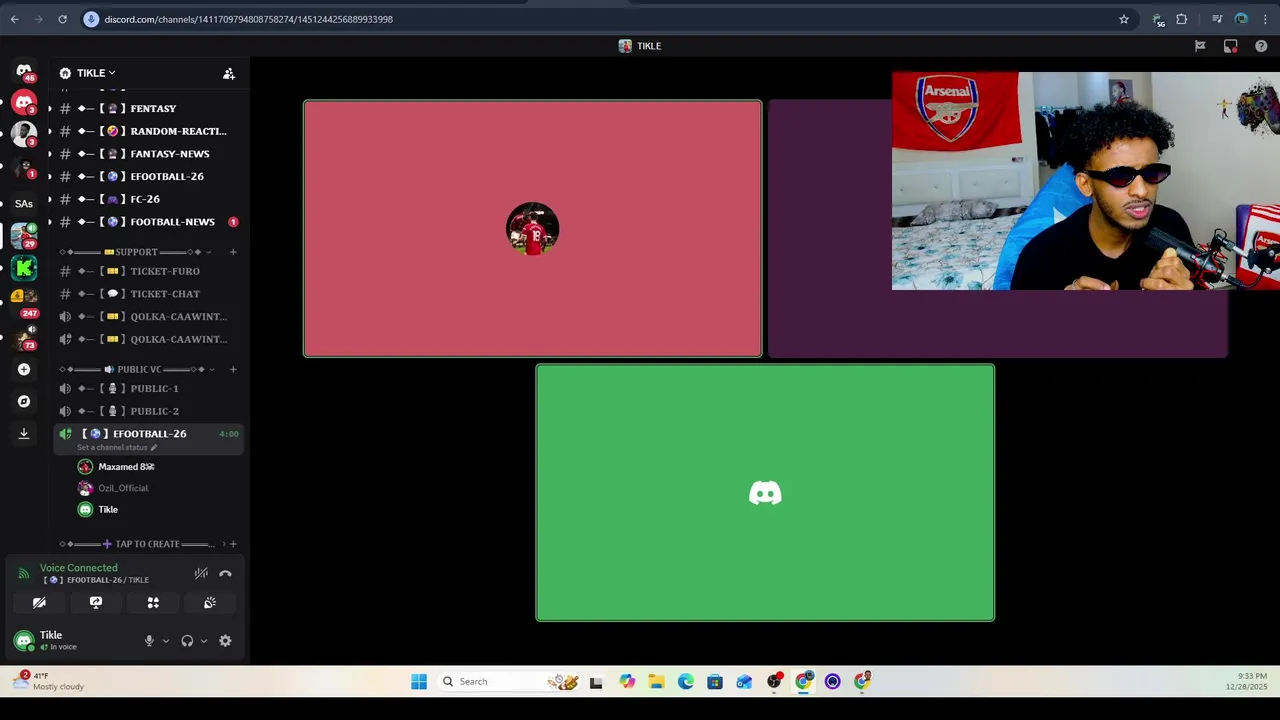Image resolution: width=1280 pixels, height=720 pixels.
Task: Mute microphone in user panel
Action: point(149,641)
